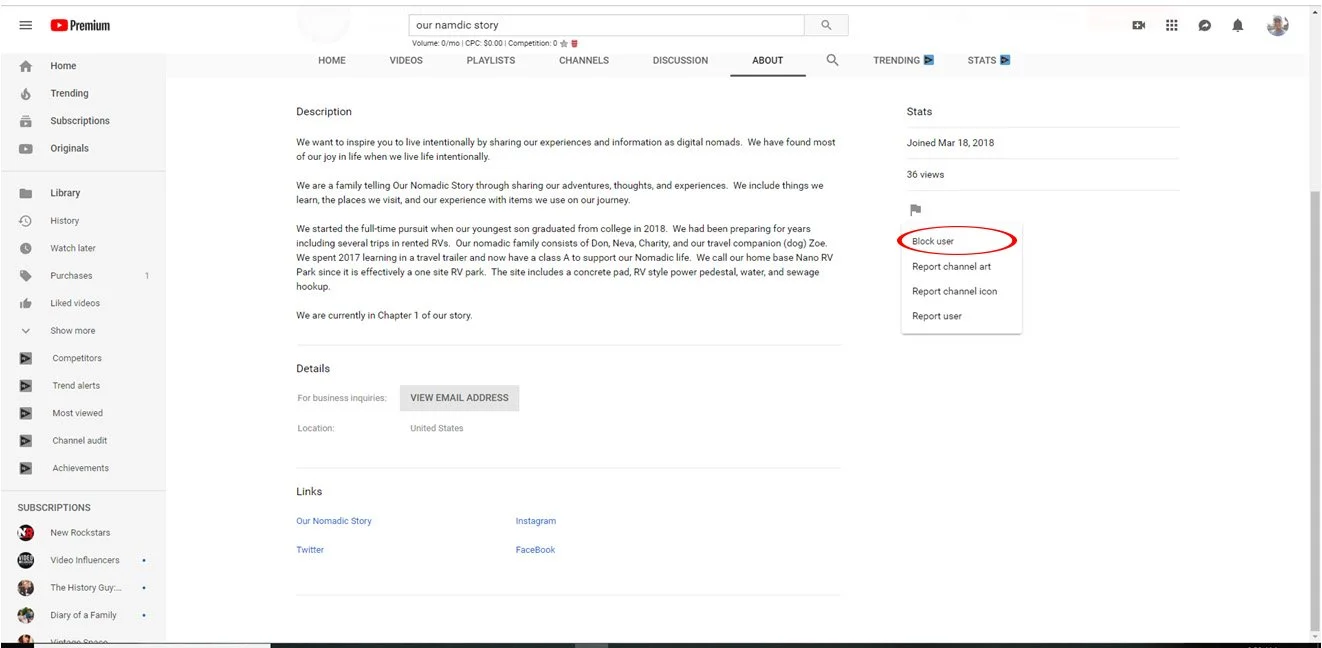Open the account avatar menu

point(1277,26)
